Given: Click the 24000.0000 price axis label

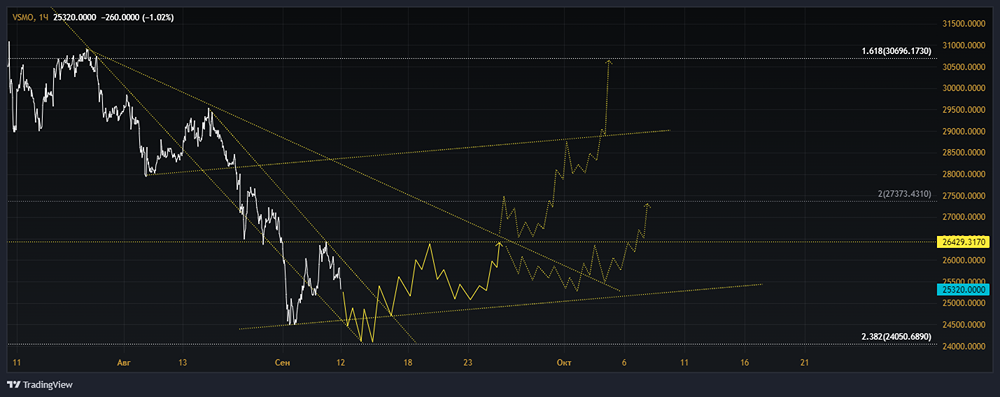Looking at the screenshot, I should [x=964, y=347].
